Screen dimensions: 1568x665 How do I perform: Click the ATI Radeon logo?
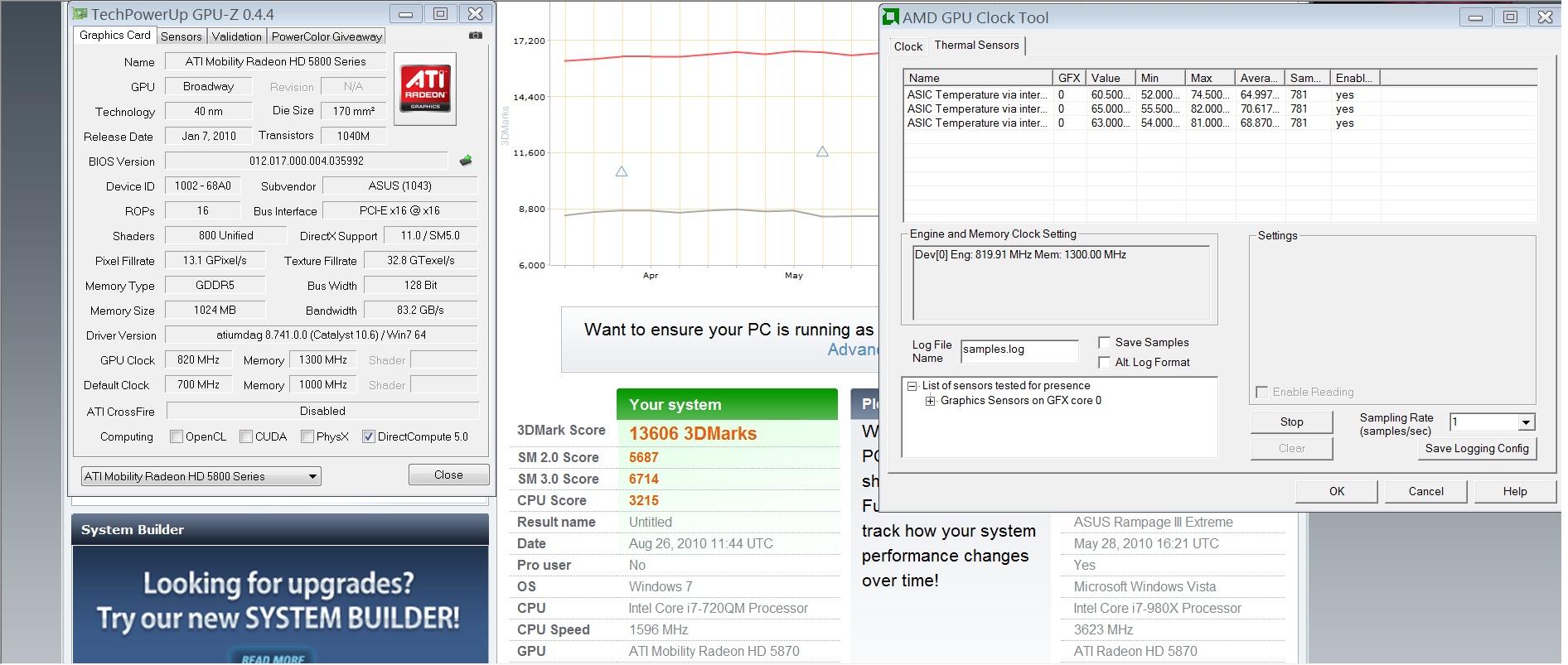tap(425, 89)
